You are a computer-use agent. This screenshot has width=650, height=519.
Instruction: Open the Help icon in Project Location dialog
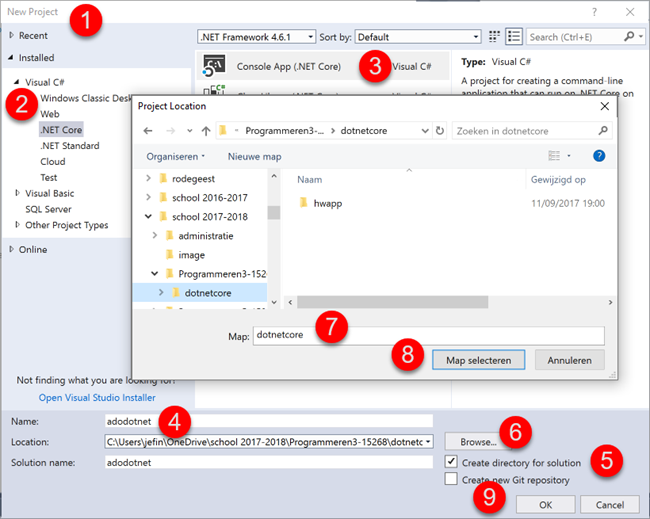coord(599,156)
